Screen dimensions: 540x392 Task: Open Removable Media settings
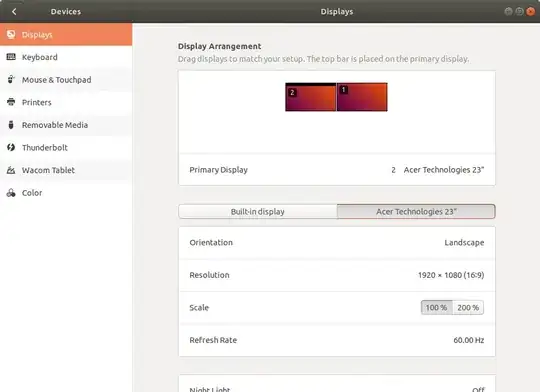coord(66,125)
